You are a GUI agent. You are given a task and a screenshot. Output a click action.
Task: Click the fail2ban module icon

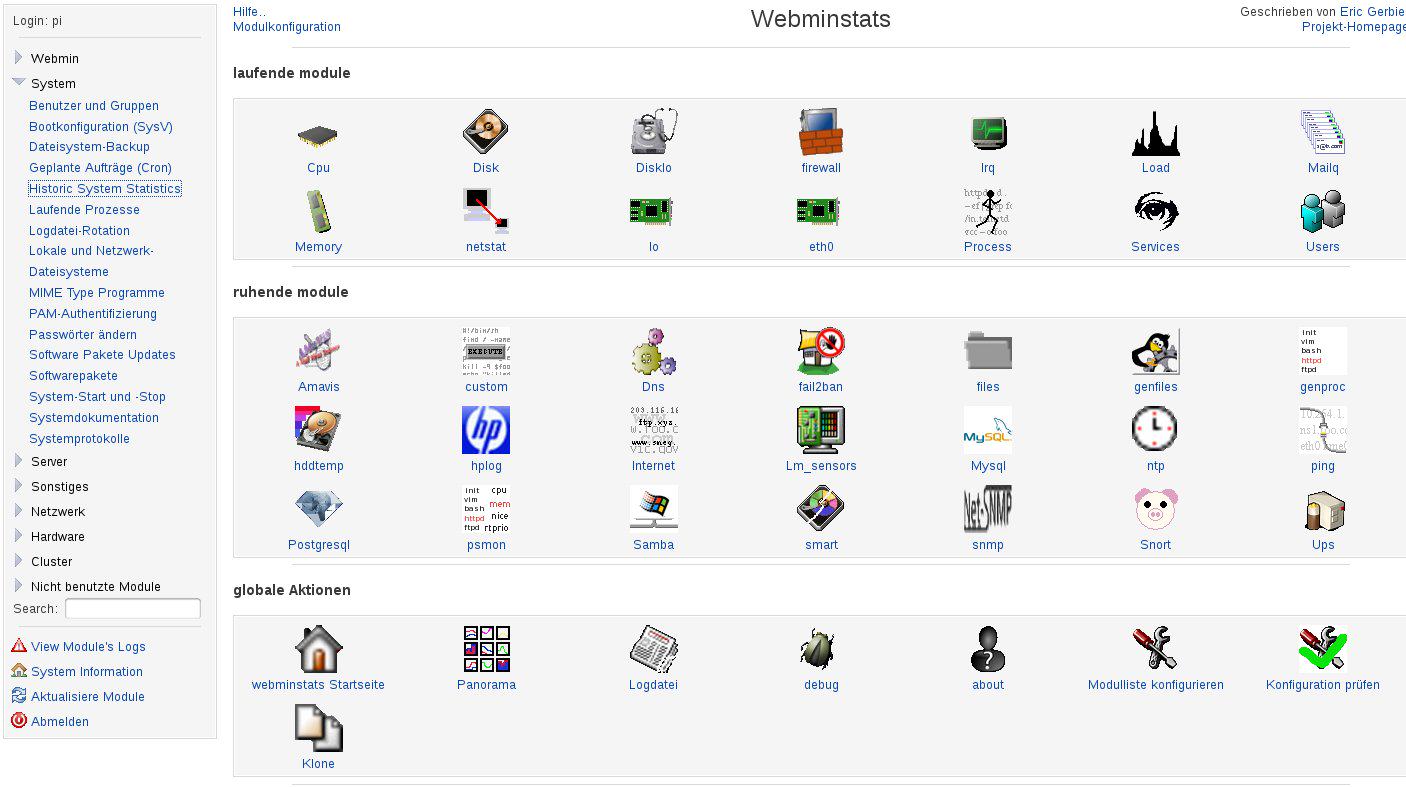click(821, 352)
